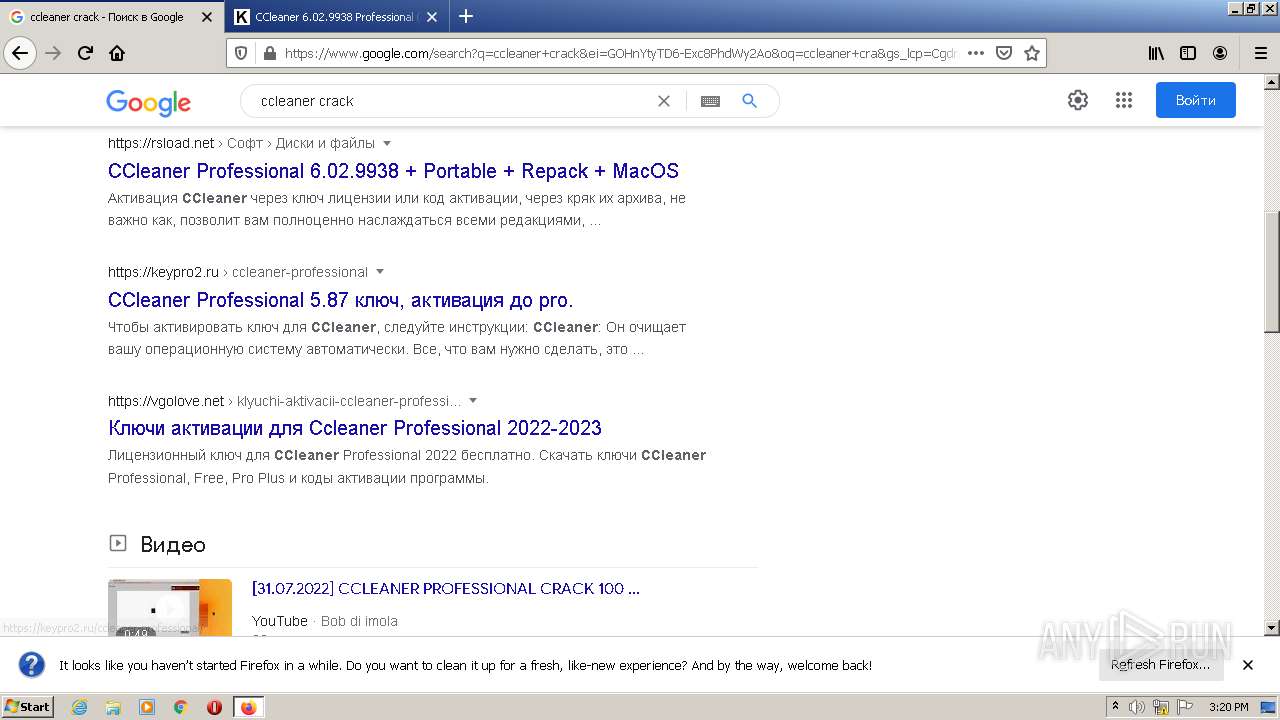Image resolution: width=1280 pixels, height=720 pixels.
Task: Open the YouTube CCLEANER PROFESSIONAL CRACK video link
Action: coord(446,589)
